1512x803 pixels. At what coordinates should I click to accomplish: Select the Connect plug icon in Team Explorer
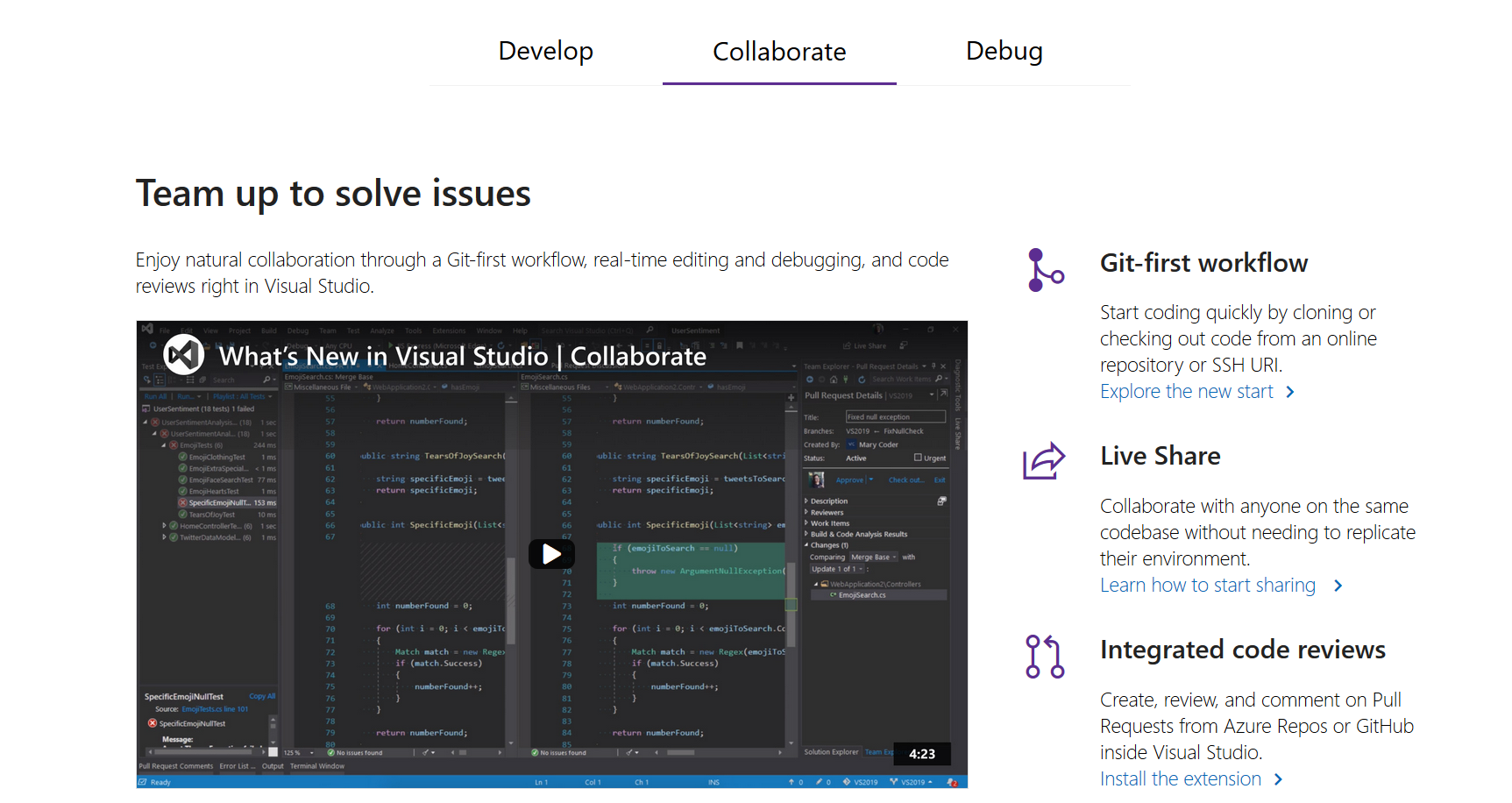tap(846, 379)
